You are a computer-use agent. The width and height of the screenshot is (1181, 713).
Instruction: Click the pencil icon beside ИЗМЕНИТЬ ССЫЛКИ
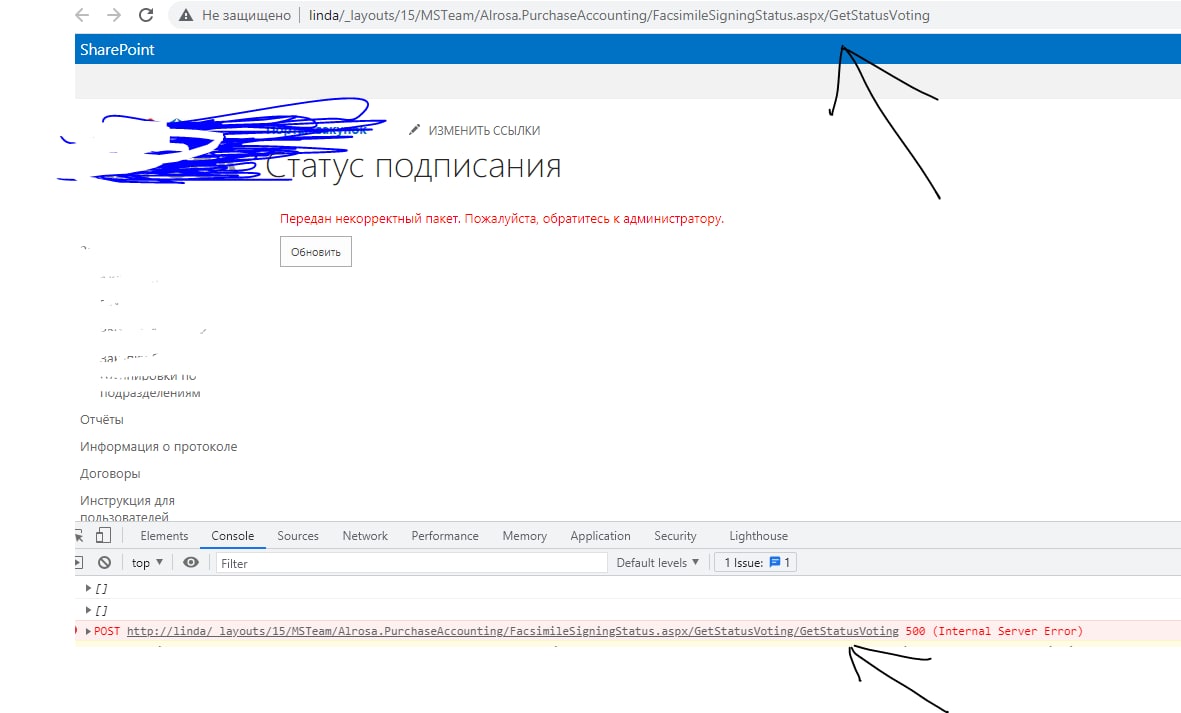point(414,130)
